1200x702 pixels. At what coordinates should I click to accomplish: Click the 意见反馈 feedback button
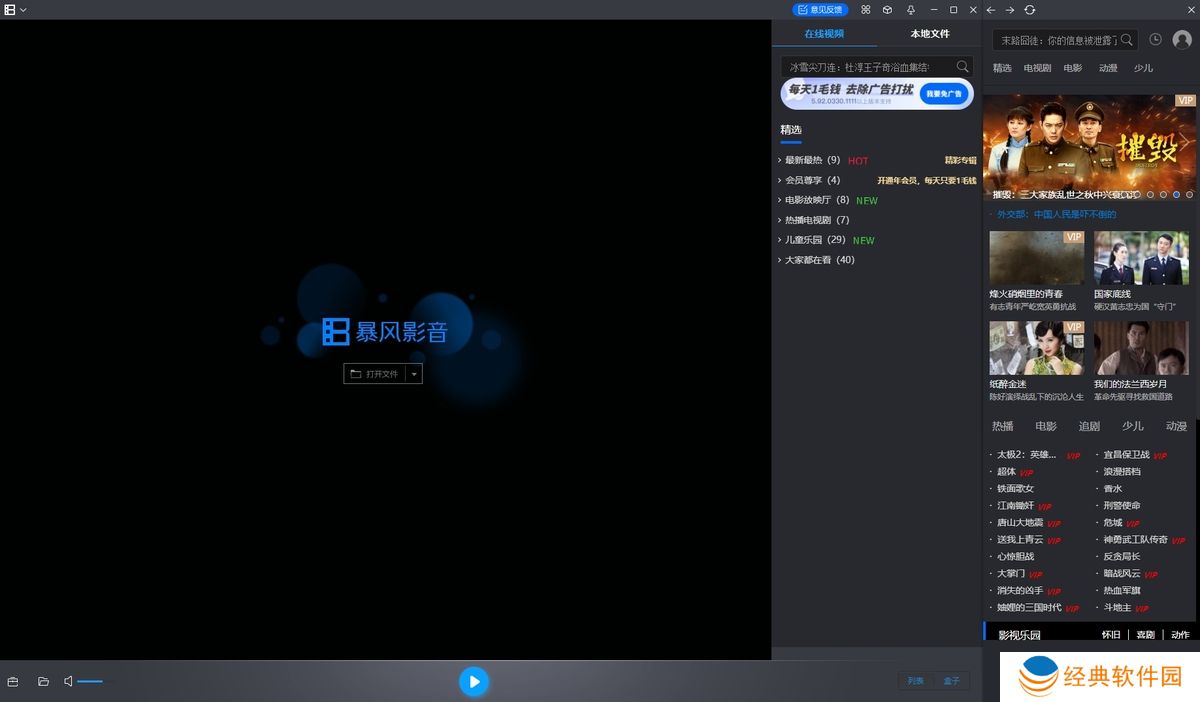pyautogui.click(x=820, y=9)
